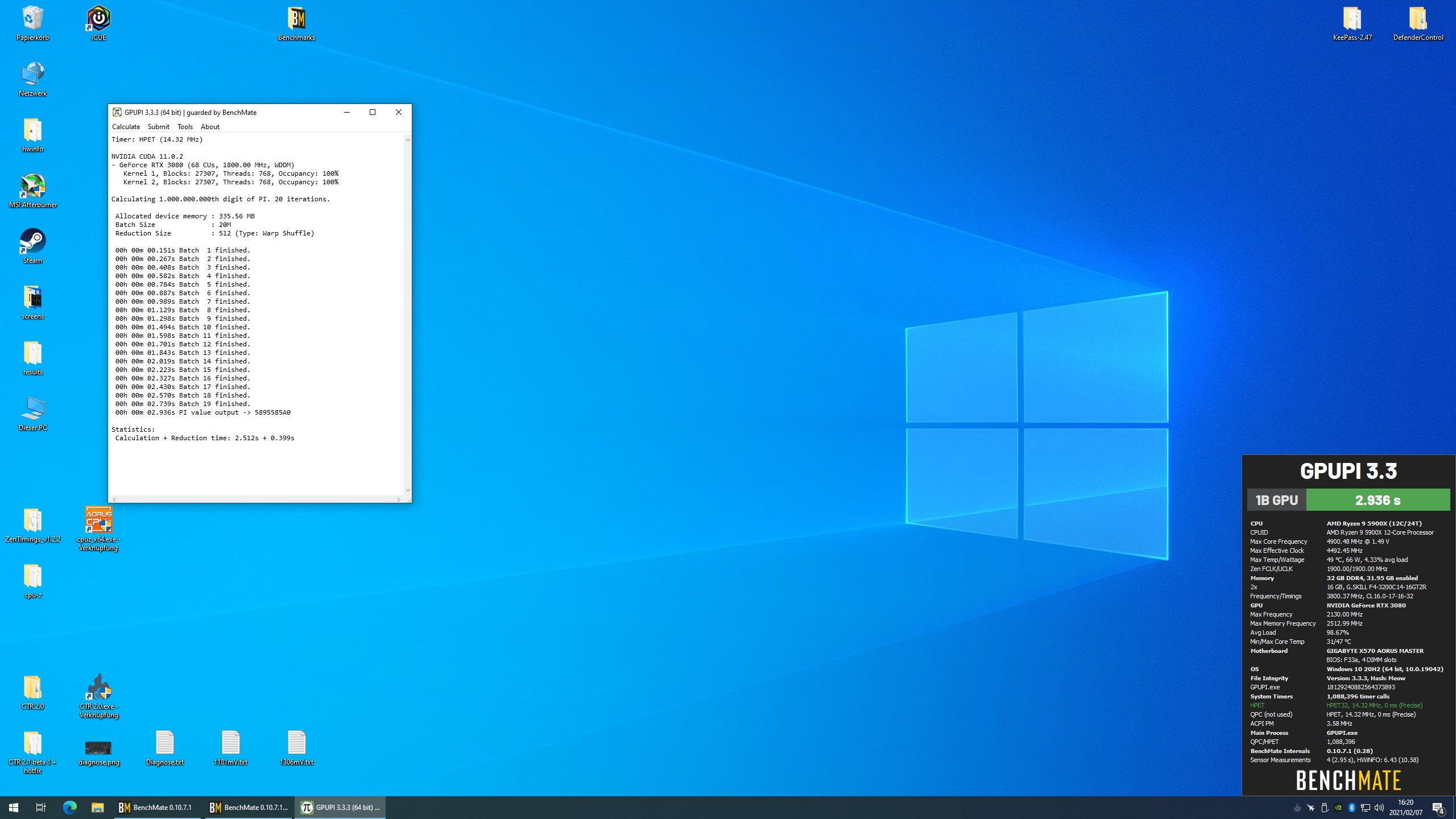The image size is (1456, 819).
Task: Launch the Steam desktop shortcut
Action: pyautogui.click(x=32, y=246)
